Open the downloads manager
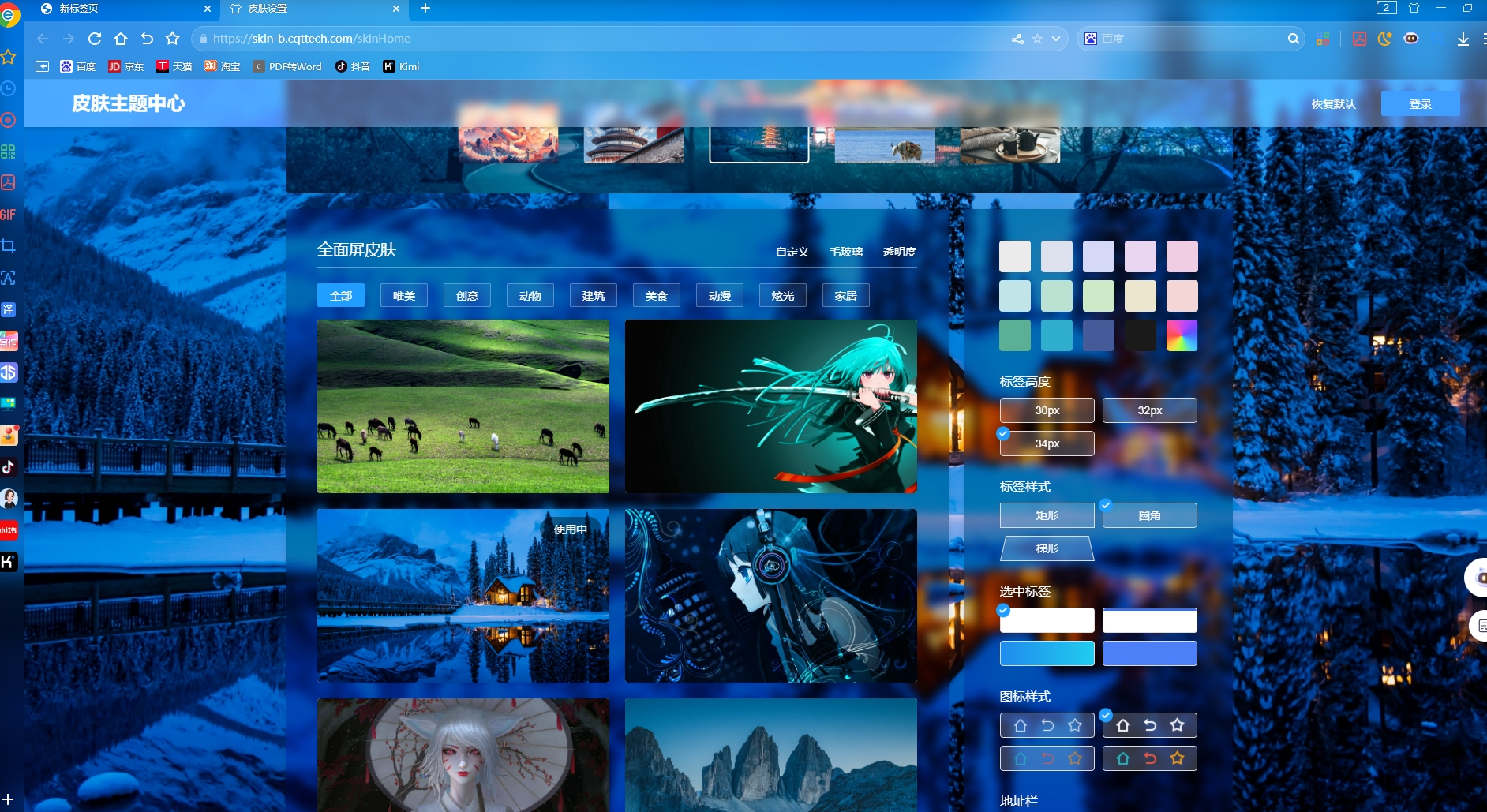The width and height of the screenshot is (1487, 812). 1463,39
